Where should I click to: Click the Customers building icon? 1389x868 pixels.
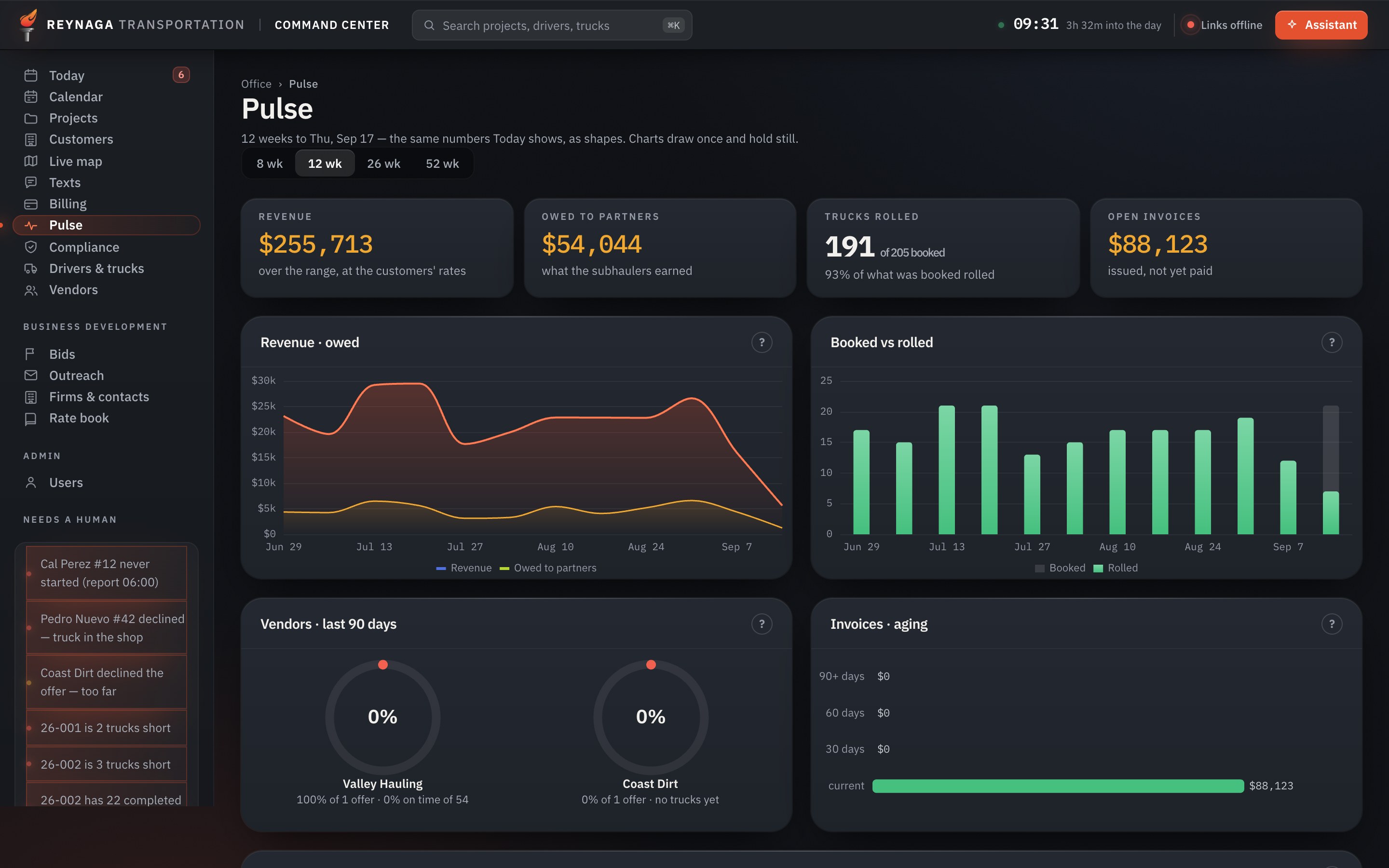pyautogui.click(x=31, y=139)
